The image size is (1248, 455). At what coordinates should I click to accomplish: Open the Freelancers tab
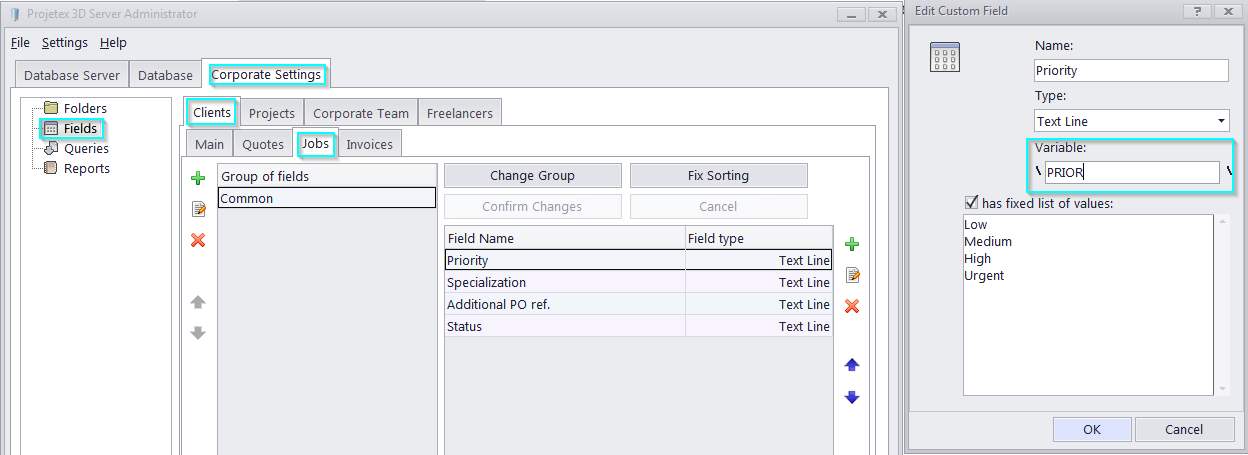(x=460, y=113)
